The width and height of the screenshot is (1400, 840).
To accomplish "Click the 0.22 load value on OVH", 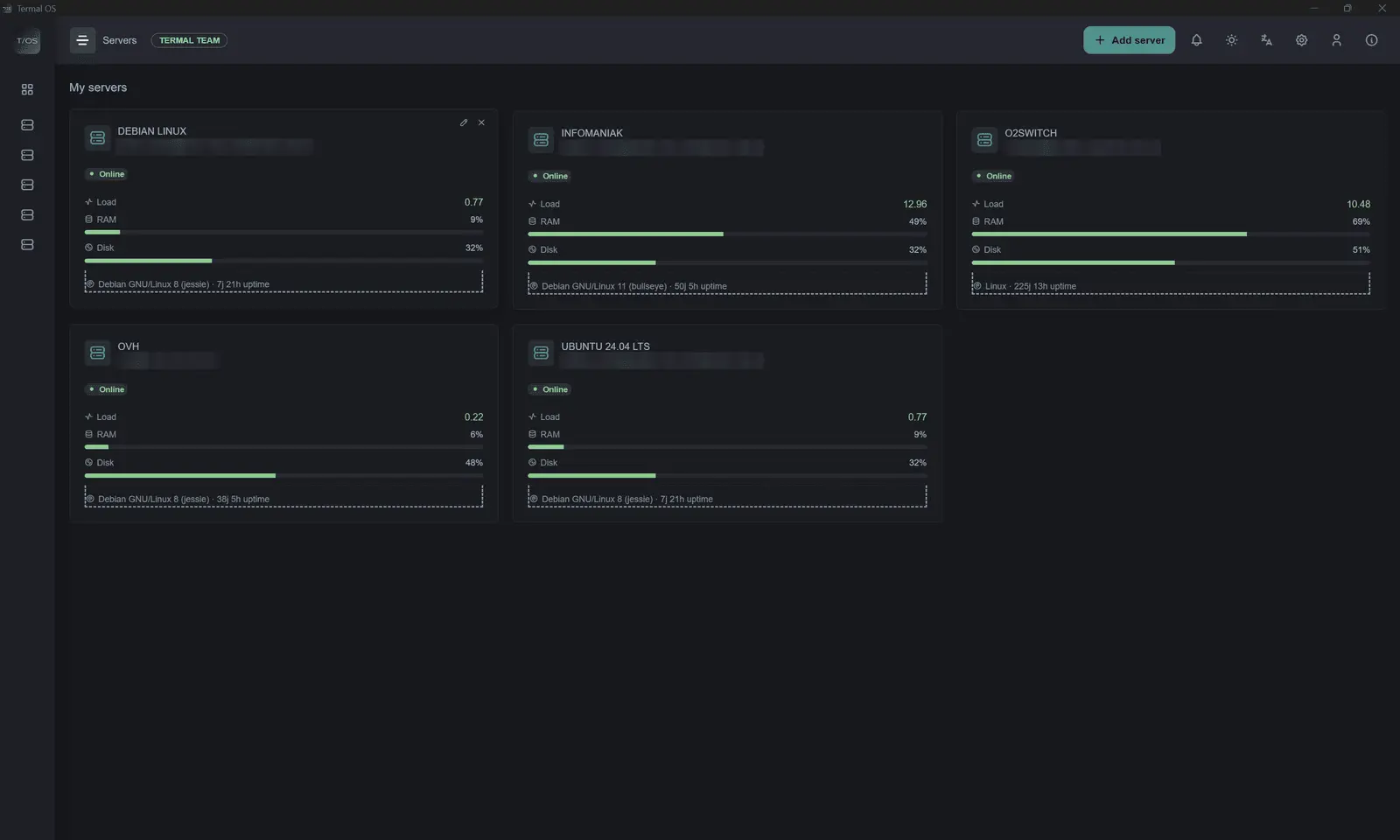I will [473, 417].
